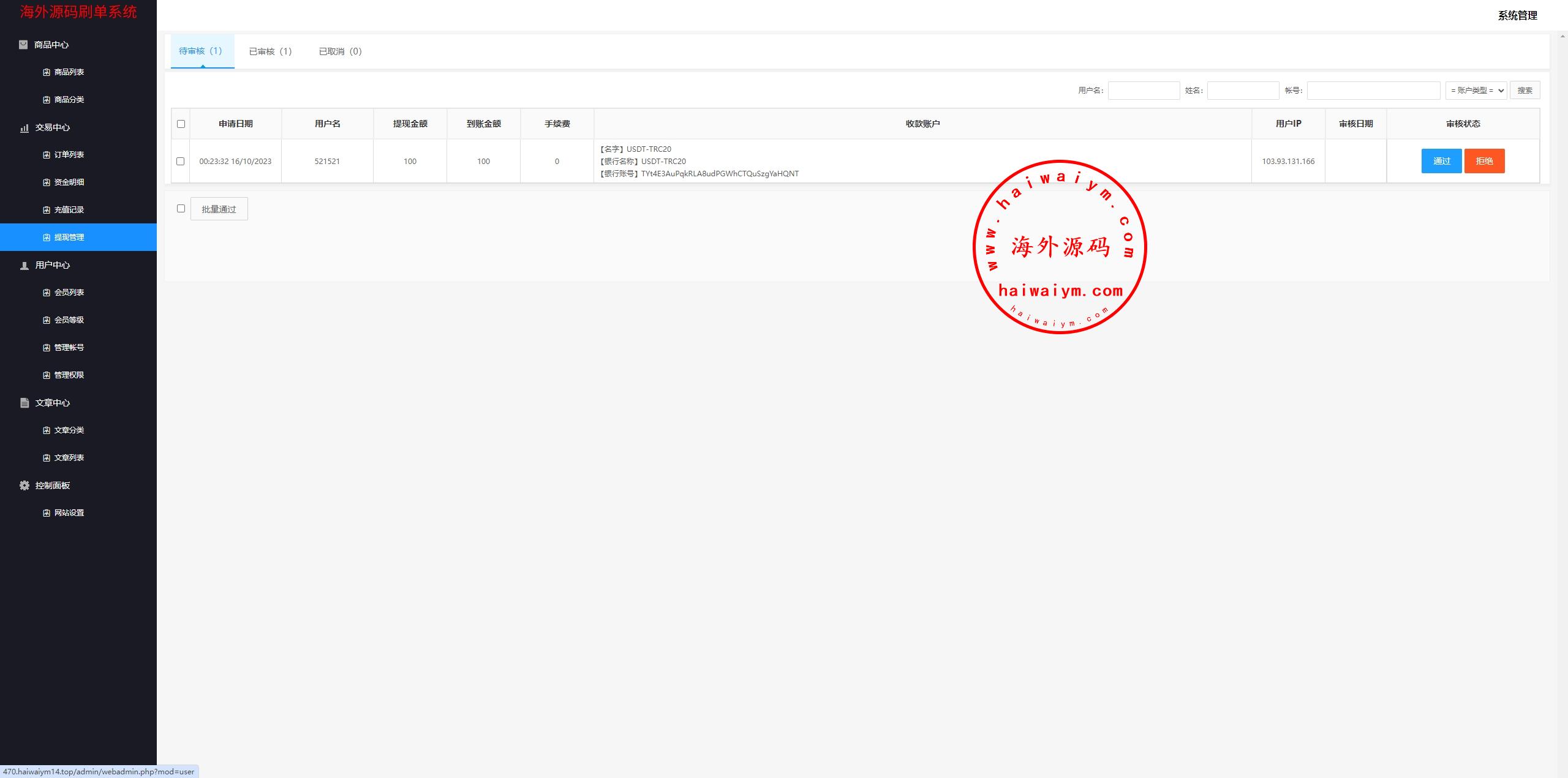The height and width of the screenshot is (778, 1568).
Task: Click the icon beside 网站设置
Action: coord(47,513)
